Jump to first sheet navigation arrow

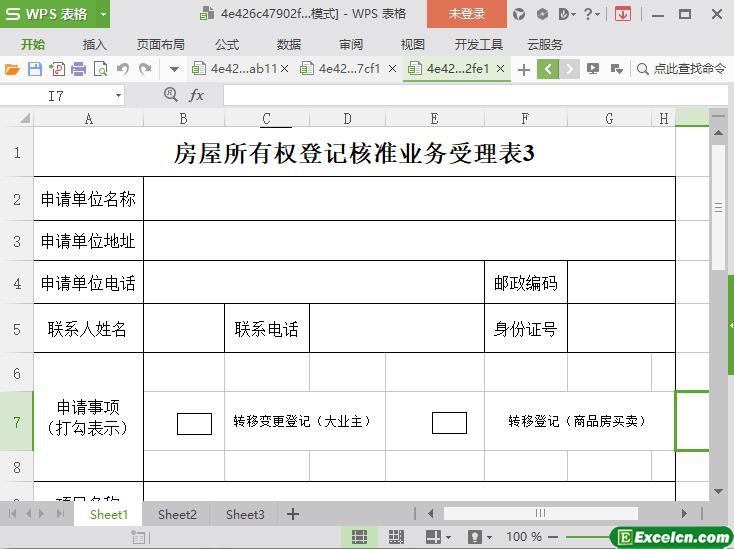[x=13, y=514]
